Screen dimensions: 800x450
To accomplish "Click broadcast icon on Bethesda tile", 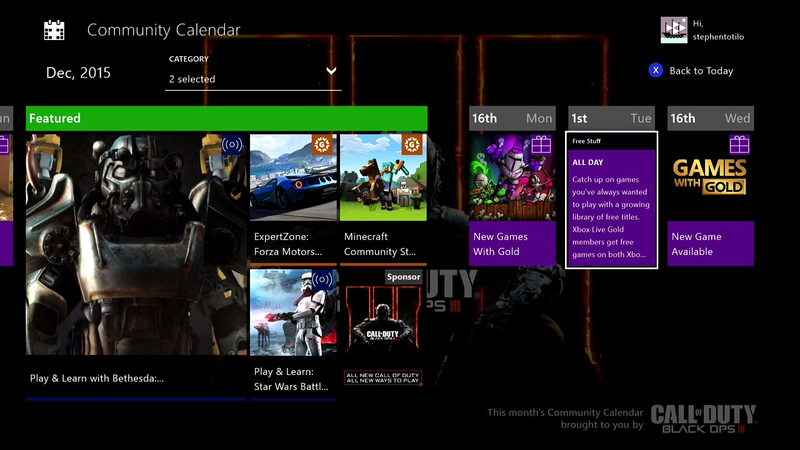I will click(x=232, y=145).
